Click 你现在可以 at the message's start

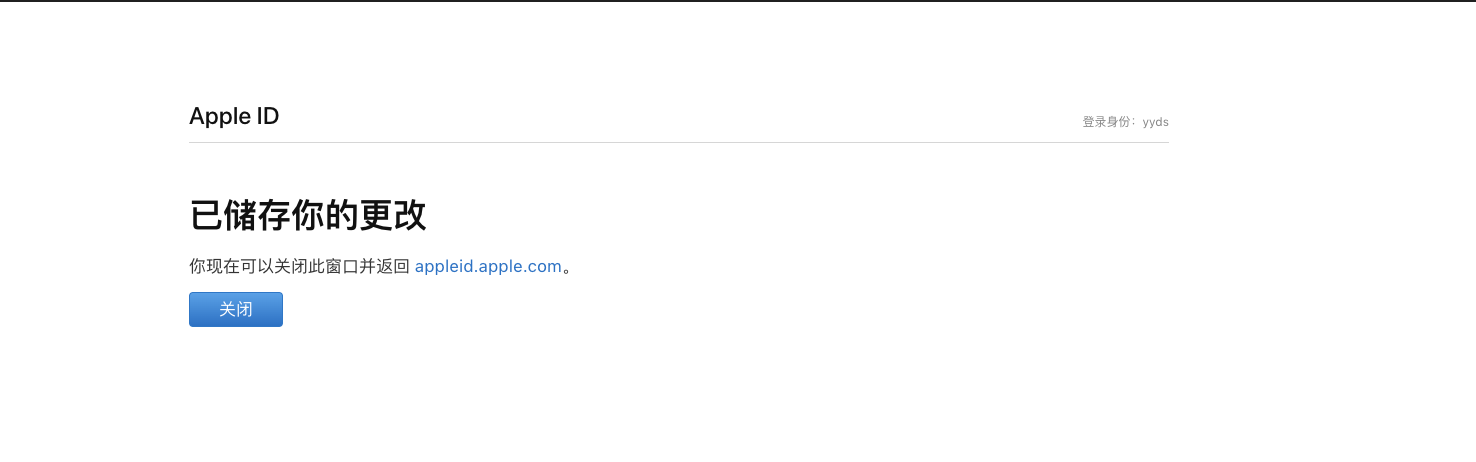pos(230,266)
